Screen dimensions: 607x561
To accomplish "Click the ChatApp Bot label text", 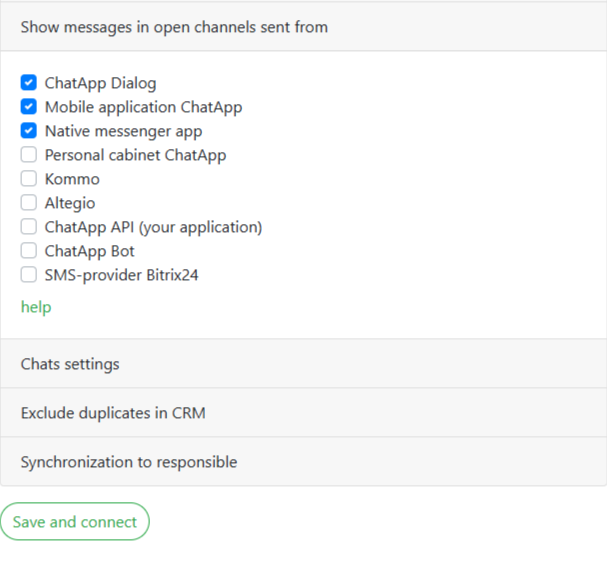I will [90, 251].
